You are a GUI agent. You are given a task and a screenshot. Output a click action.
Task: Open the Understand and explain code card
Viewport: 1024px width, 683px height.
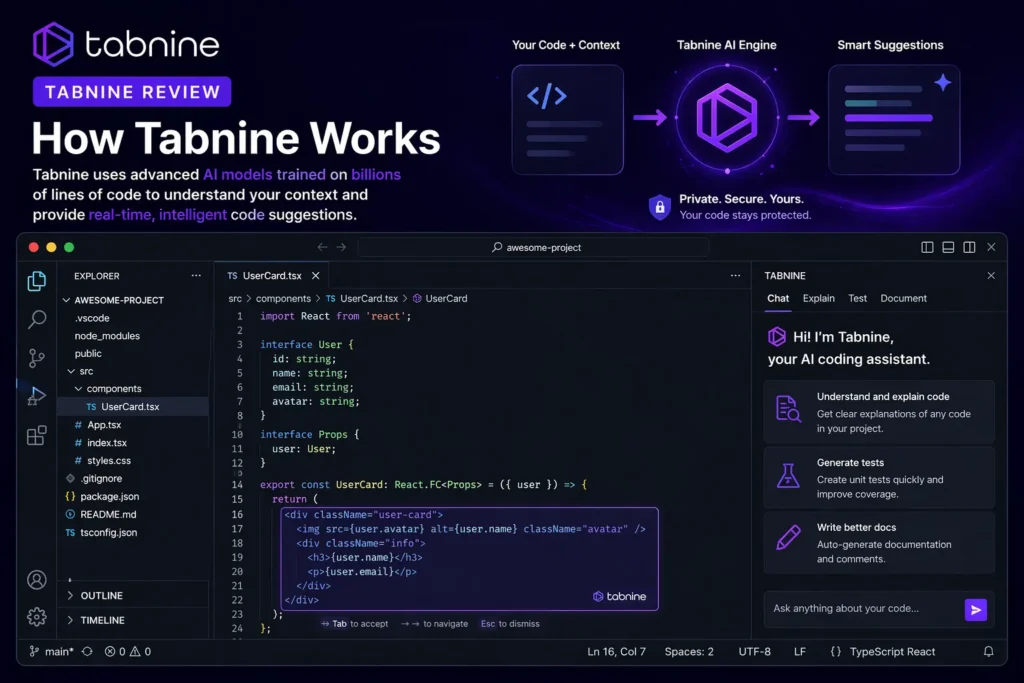click(x=879, y=412)
